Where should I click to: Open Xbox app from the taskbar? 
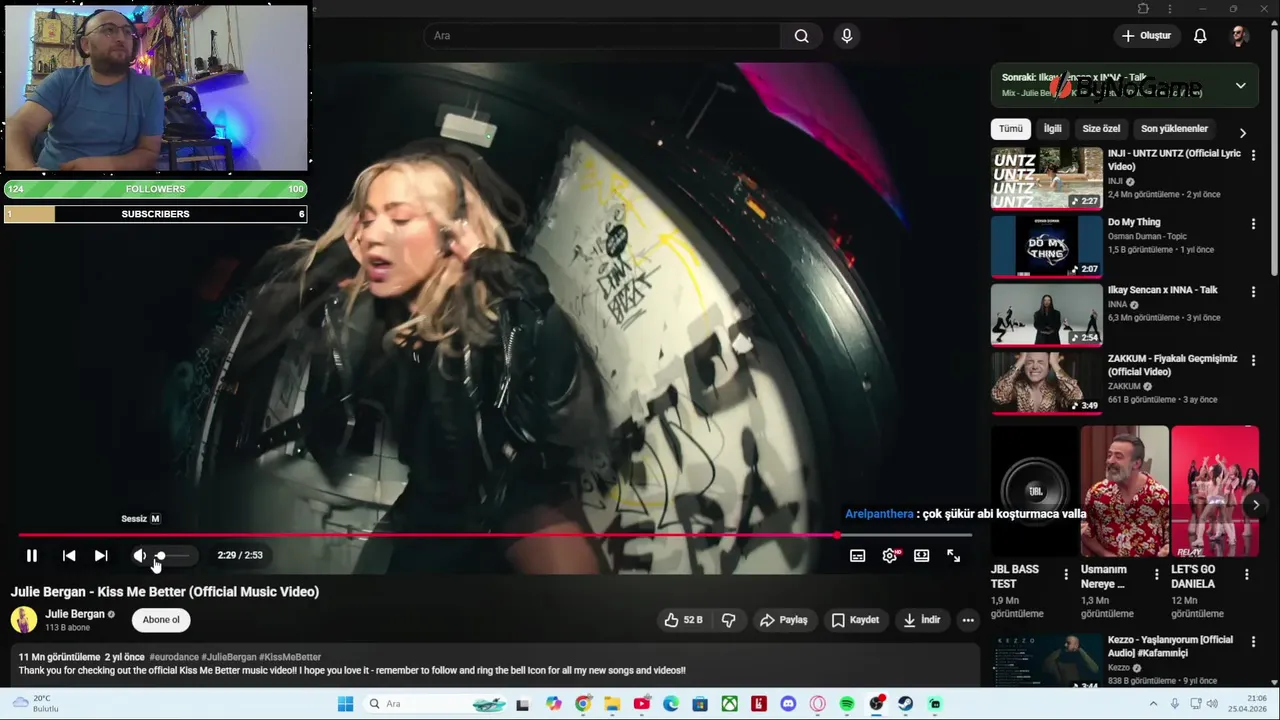click(730, 704)
